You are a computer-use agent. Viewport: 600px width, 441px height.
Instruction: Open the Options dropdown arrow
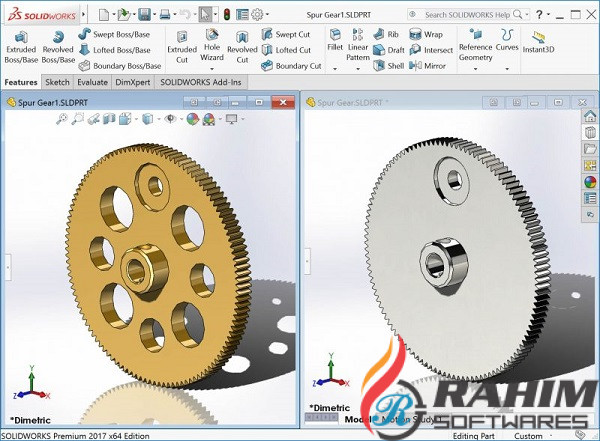(267, 15)
